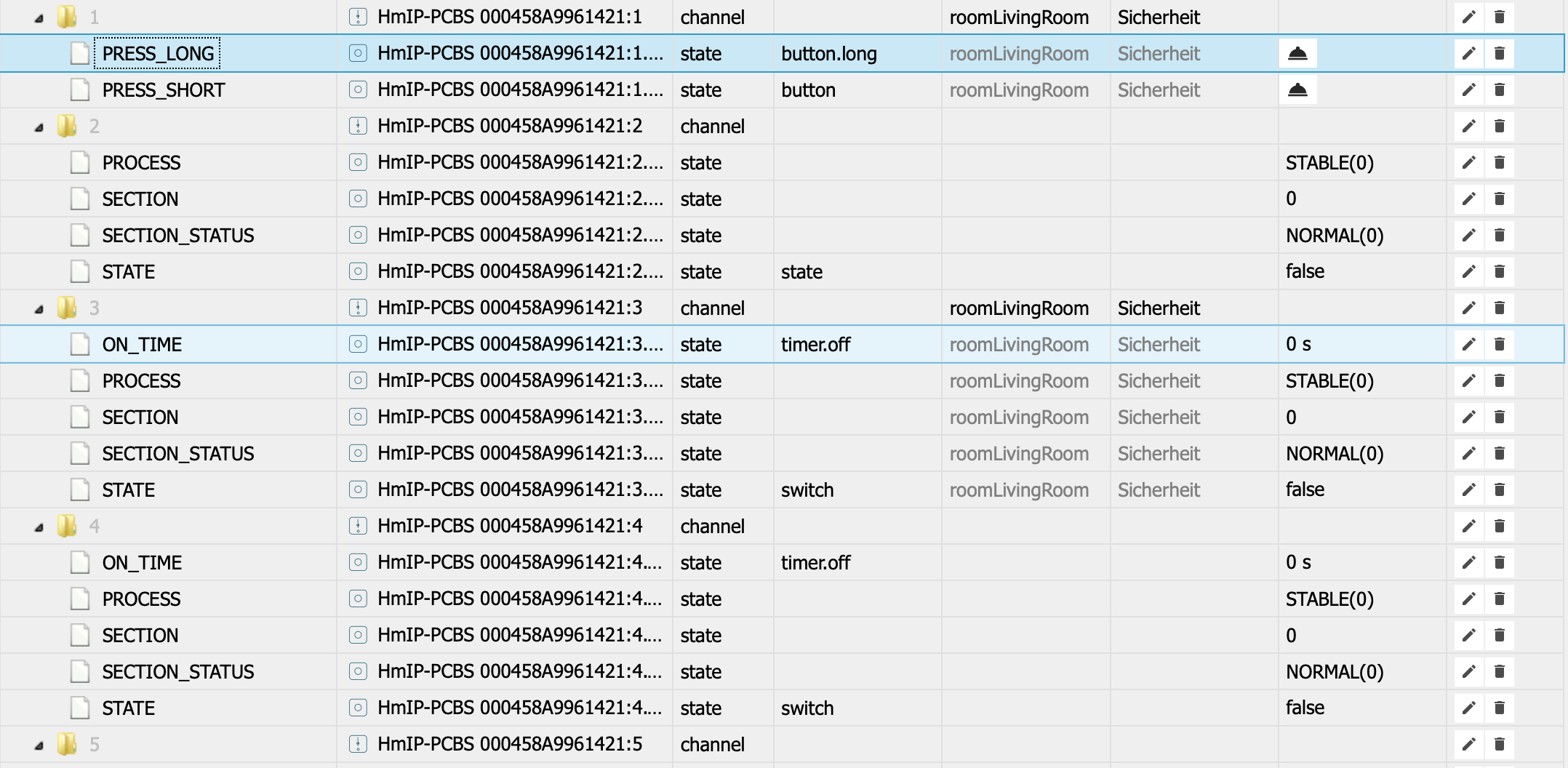Select the PRESS_SHORT tree item
This screenshot has width=1568, height=768.
(163, 90)
